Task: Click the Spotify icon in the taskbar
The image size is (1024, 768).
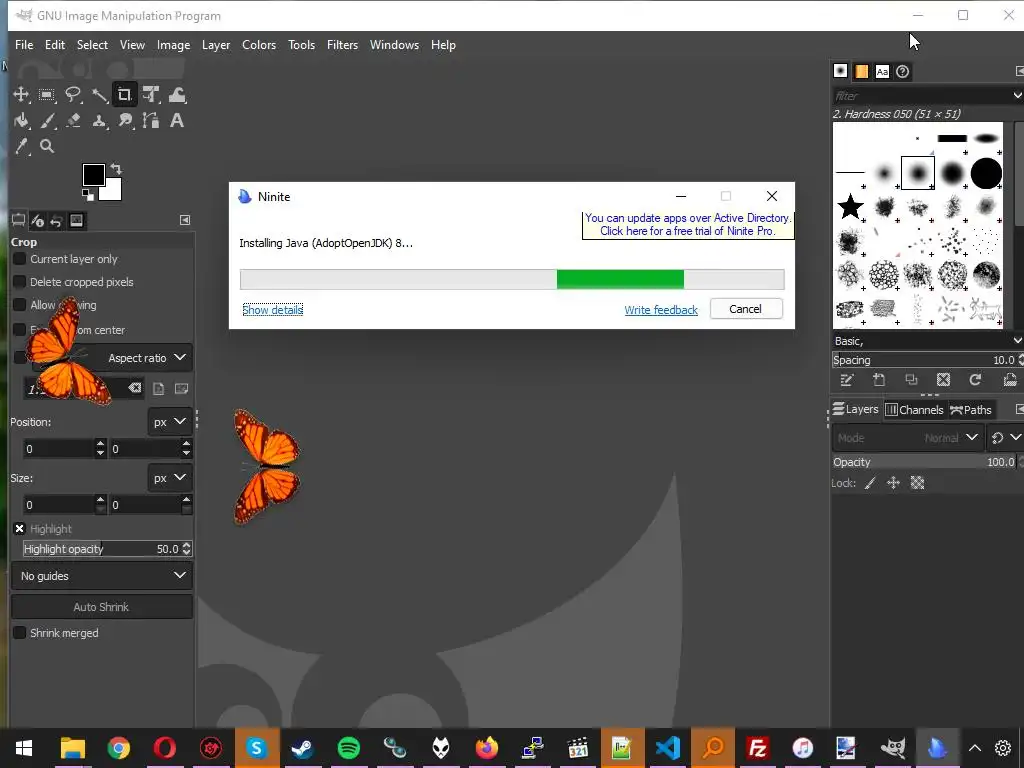Action: pyautogui.click(x=349, y=748)
